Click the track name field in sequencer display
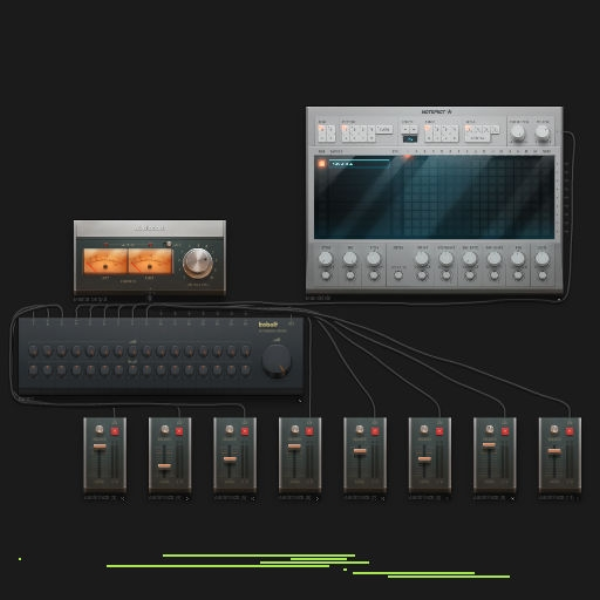The image size is (600, 600). click(x=359, y=164)
